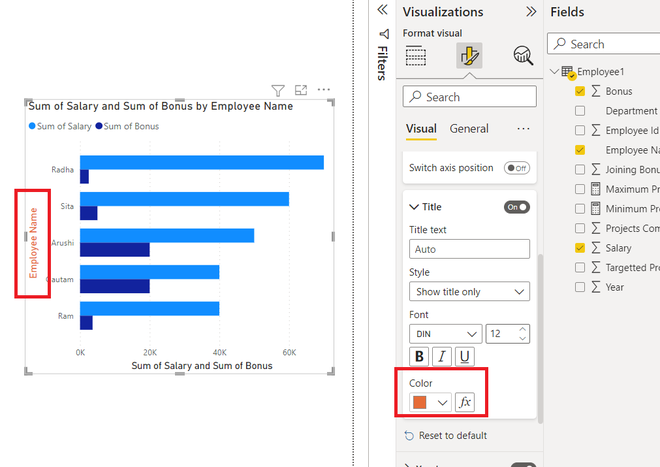Click sigma icon beside Year field
The width and height of the screenshot is (660, 467).
[x=596, y=287]
